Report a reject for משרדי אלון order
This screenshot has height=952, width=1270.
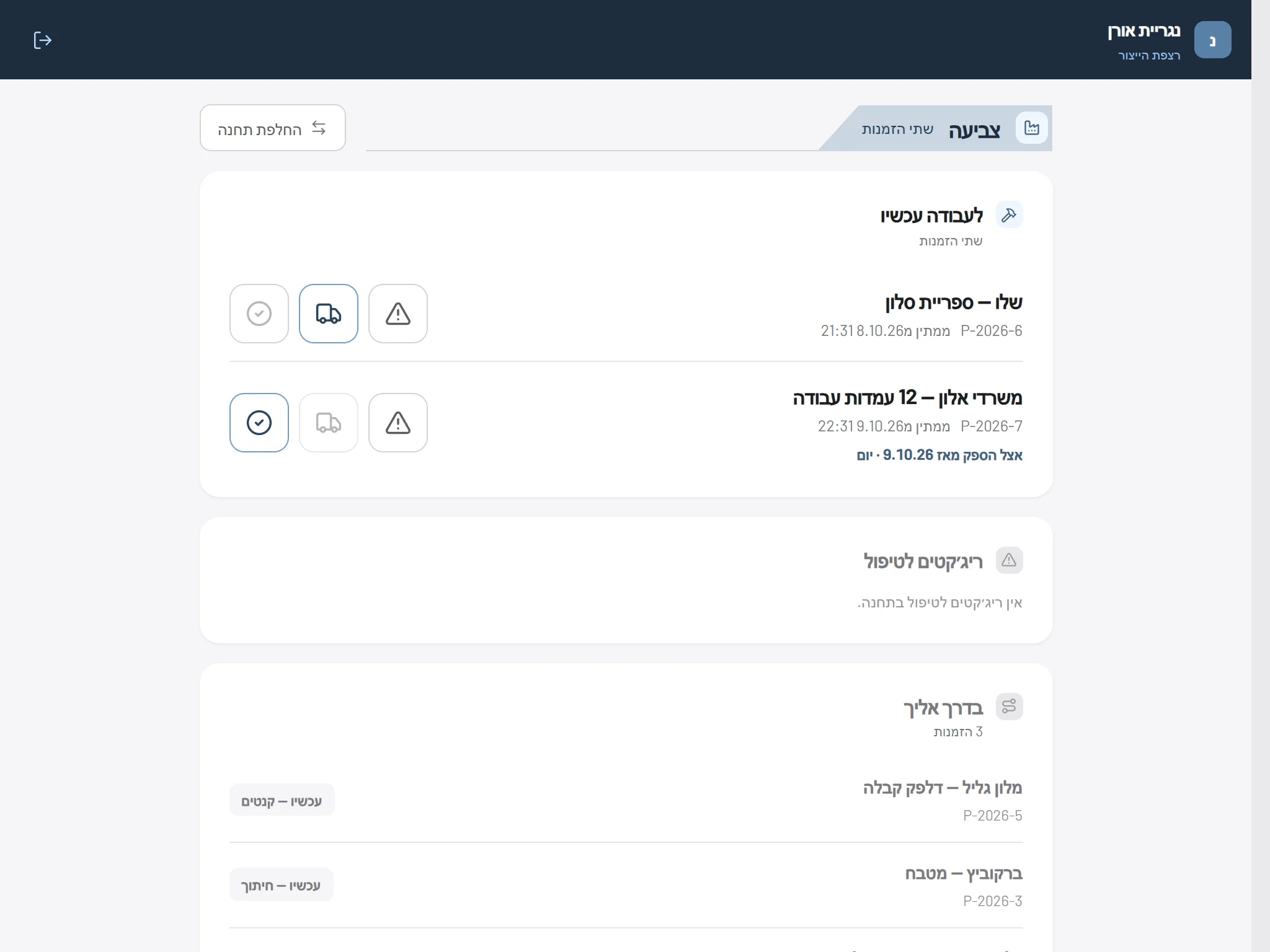tap(398, 423)
